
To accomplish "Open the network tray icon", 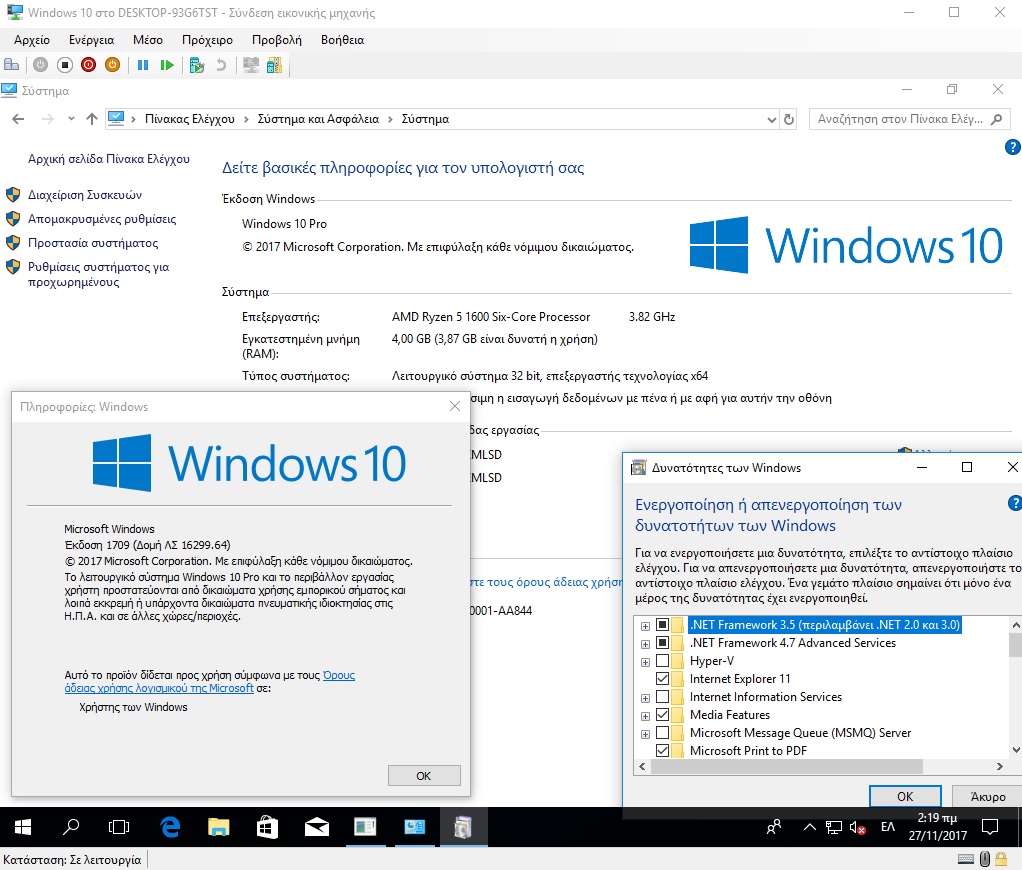I will pos(834,828).
